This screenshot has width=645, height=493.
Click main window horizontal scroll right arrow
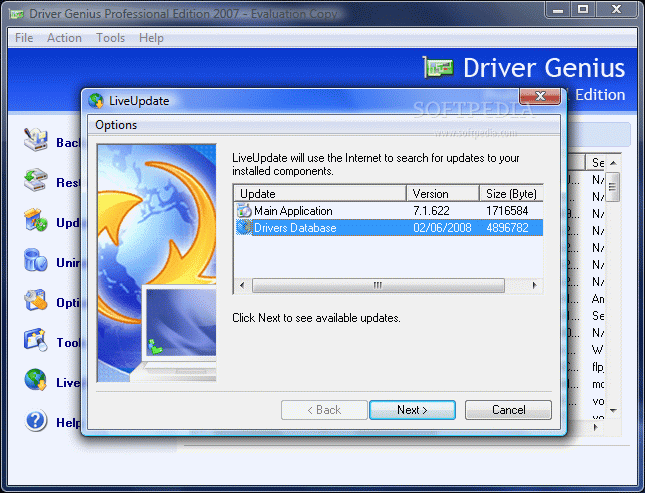(595, 427)
